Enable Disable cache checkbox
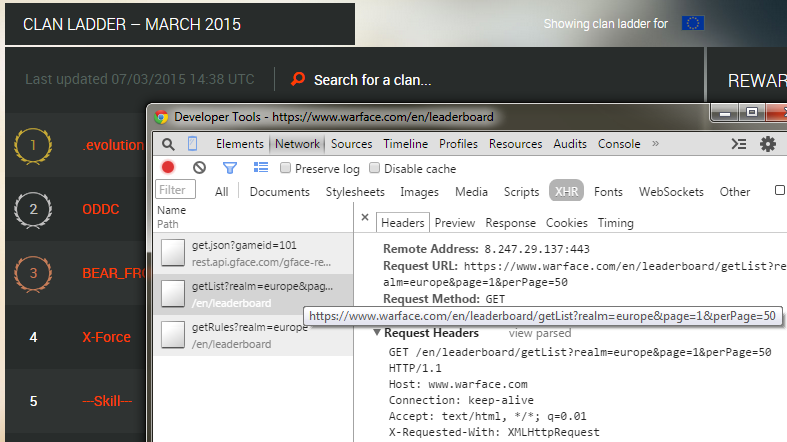The width and height of the screenshot is (787, 442). click(x=375, y=169)
